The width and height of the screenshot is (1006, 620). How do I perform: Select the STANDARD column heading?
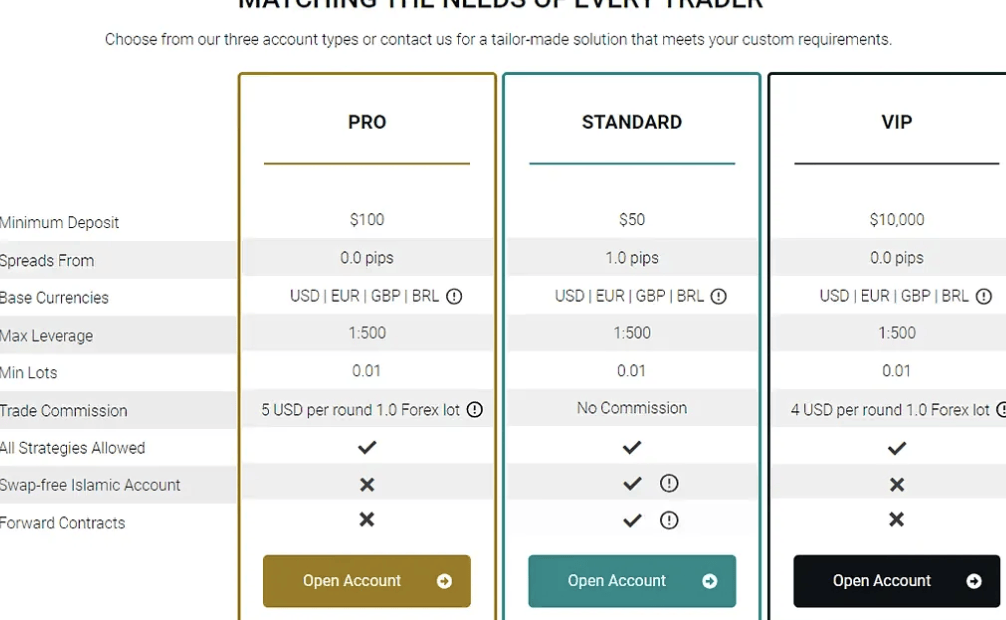tap(632, 122)
